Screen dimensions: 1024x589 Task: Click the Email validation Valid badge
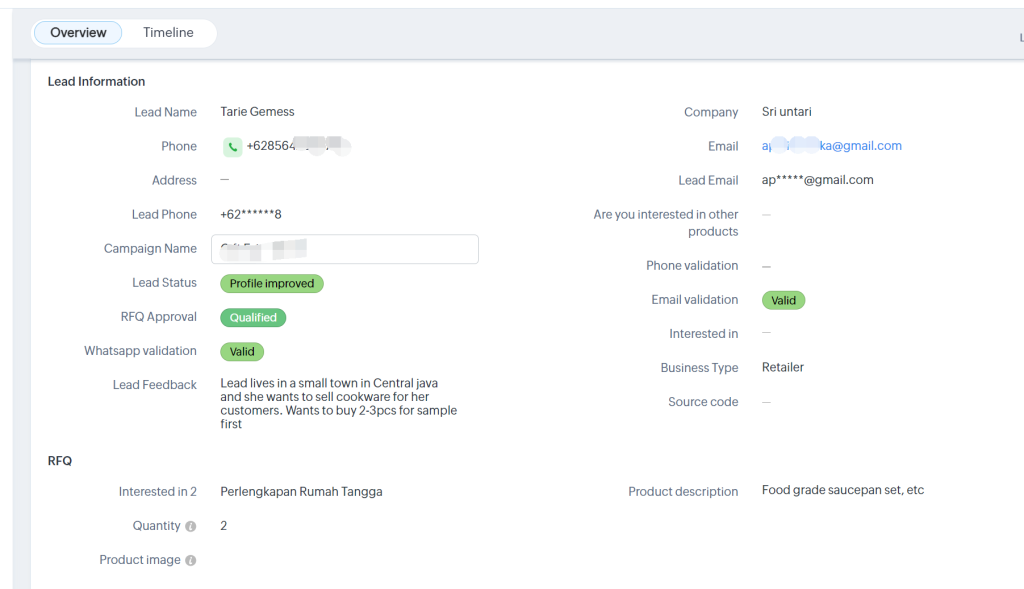coord(783,300)
